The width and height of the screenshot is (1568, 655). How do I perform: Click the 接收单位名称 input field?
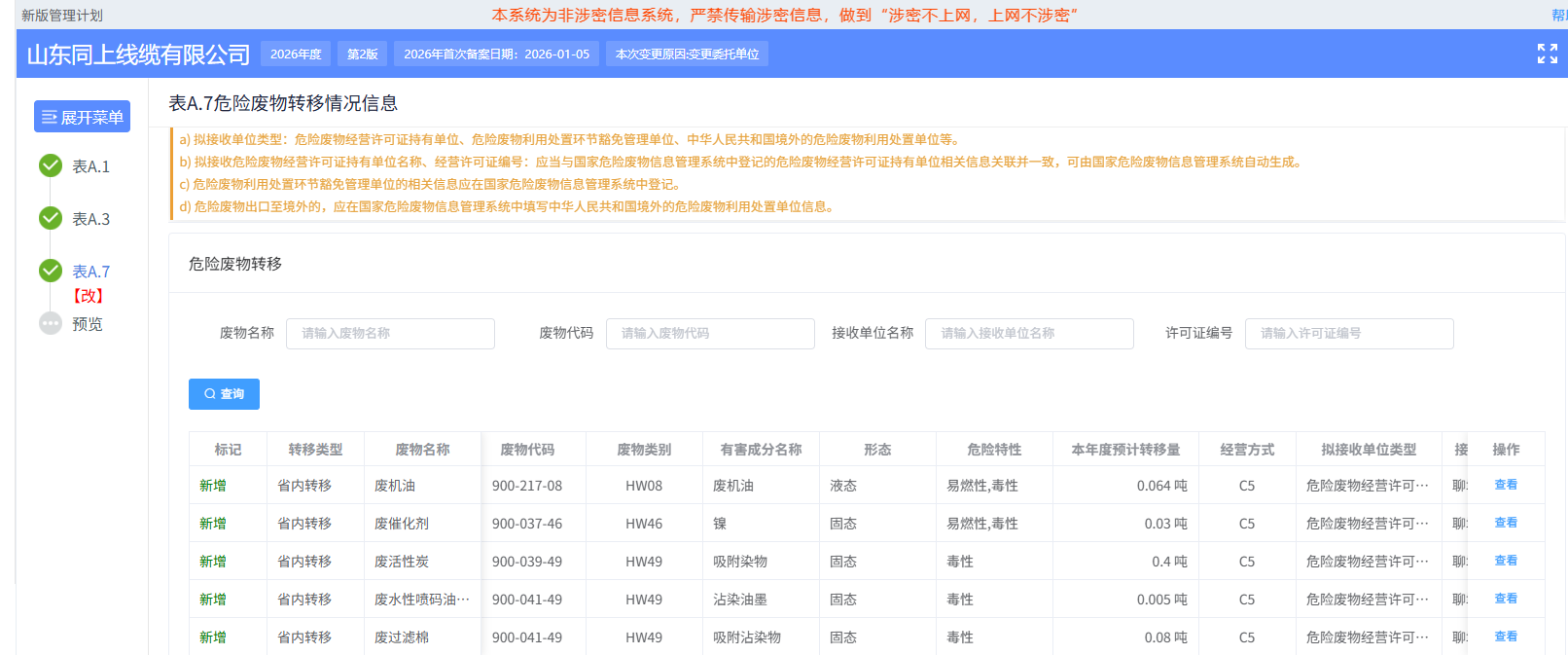click(x=1029, y=333)
